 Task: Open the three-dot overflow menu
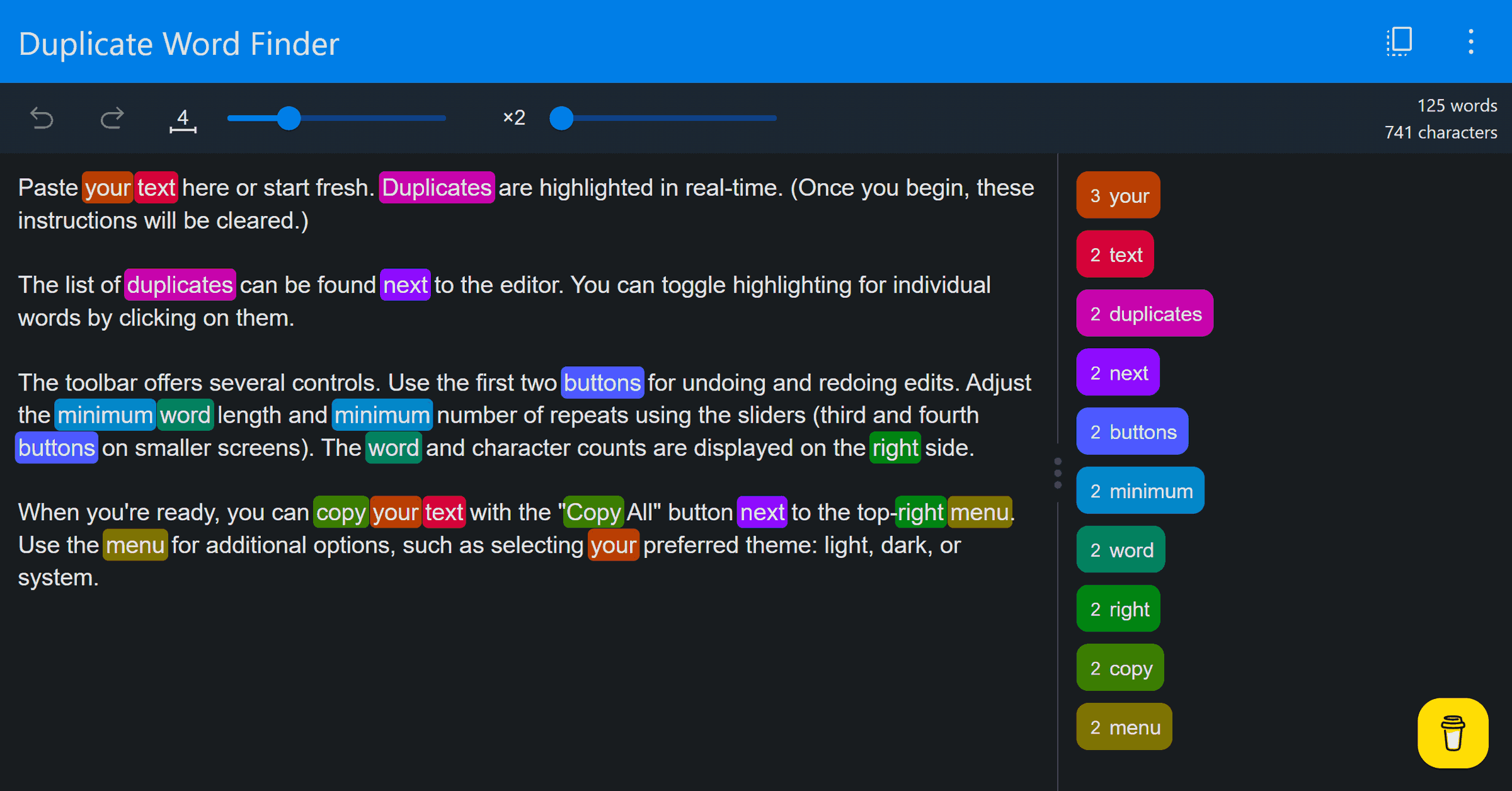point(1470,41)
